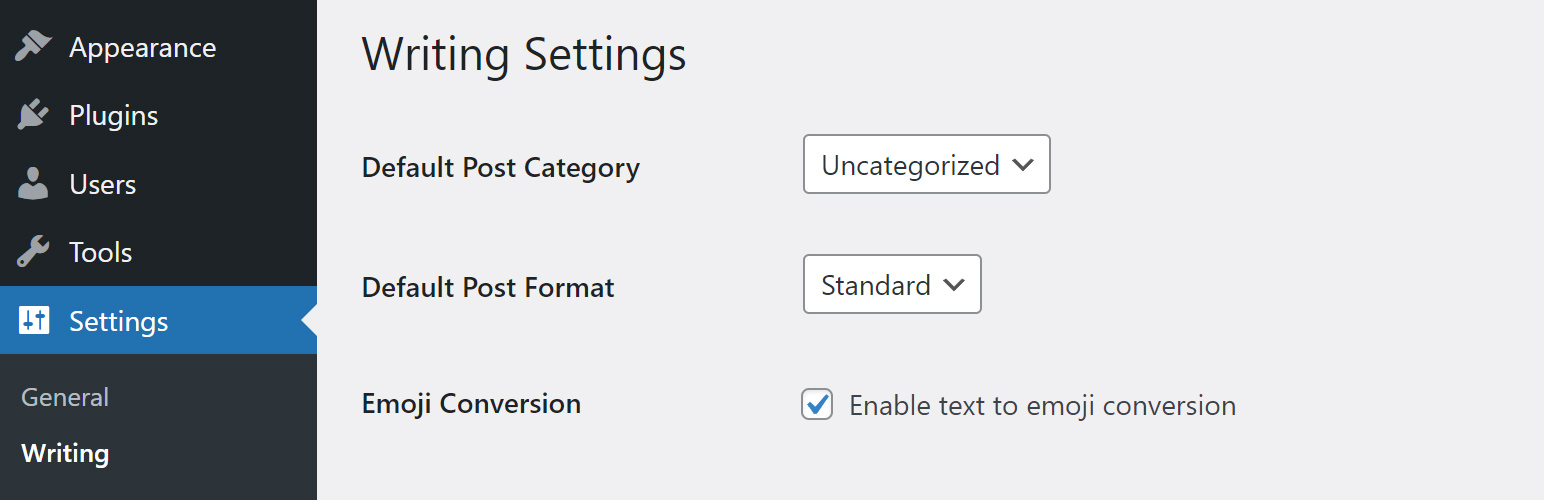This screenshot has height=500, width=1544.
Task: Click the Settings sliders icon
Action: coord(33,321)
